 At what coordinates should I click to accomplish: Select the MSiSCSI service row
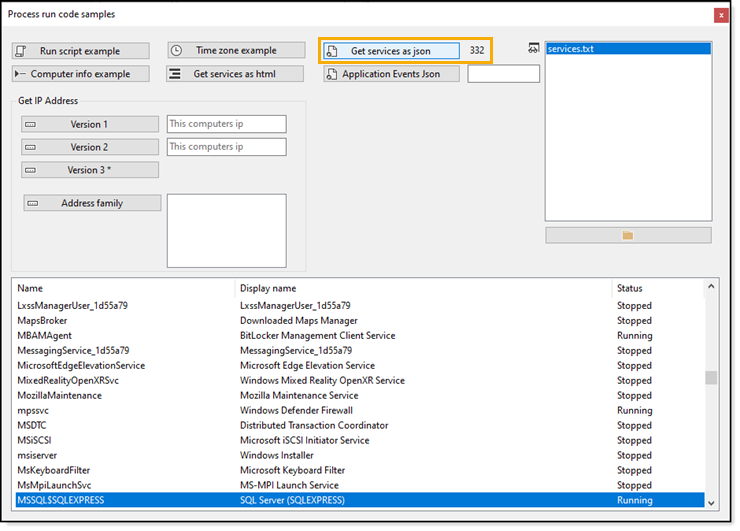pos(360,440)
